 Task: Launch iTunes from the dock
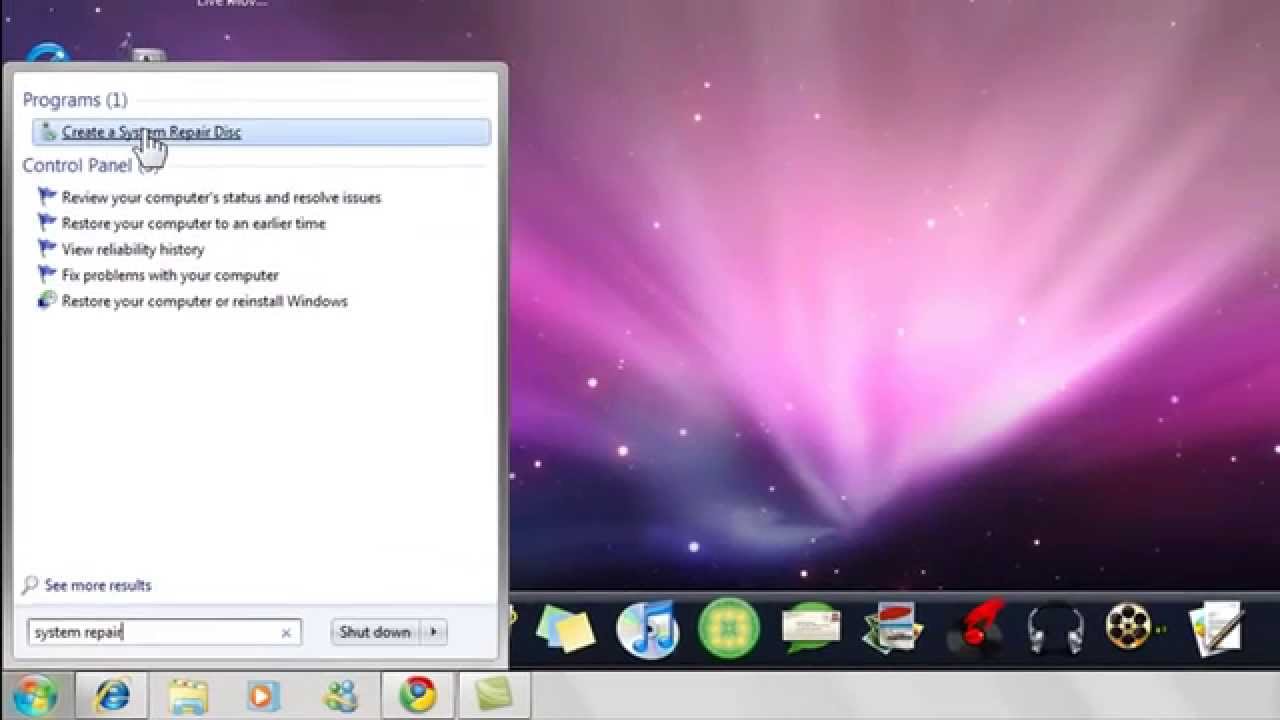click(647, 630)
